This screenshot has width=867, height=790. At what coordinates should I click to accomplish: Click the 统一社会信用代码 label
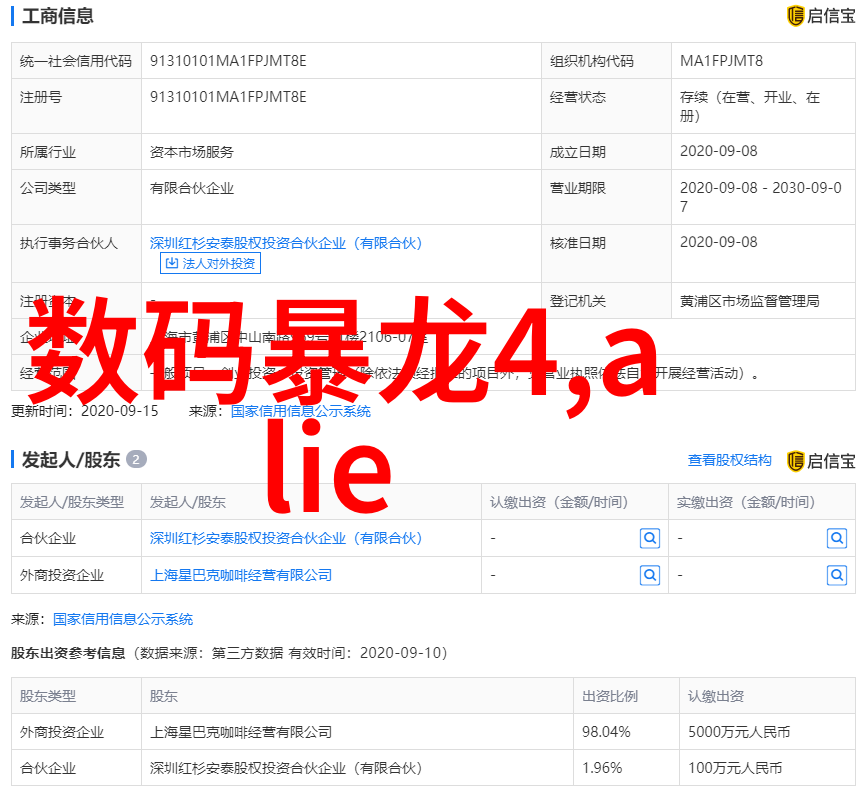pos(76,61)
